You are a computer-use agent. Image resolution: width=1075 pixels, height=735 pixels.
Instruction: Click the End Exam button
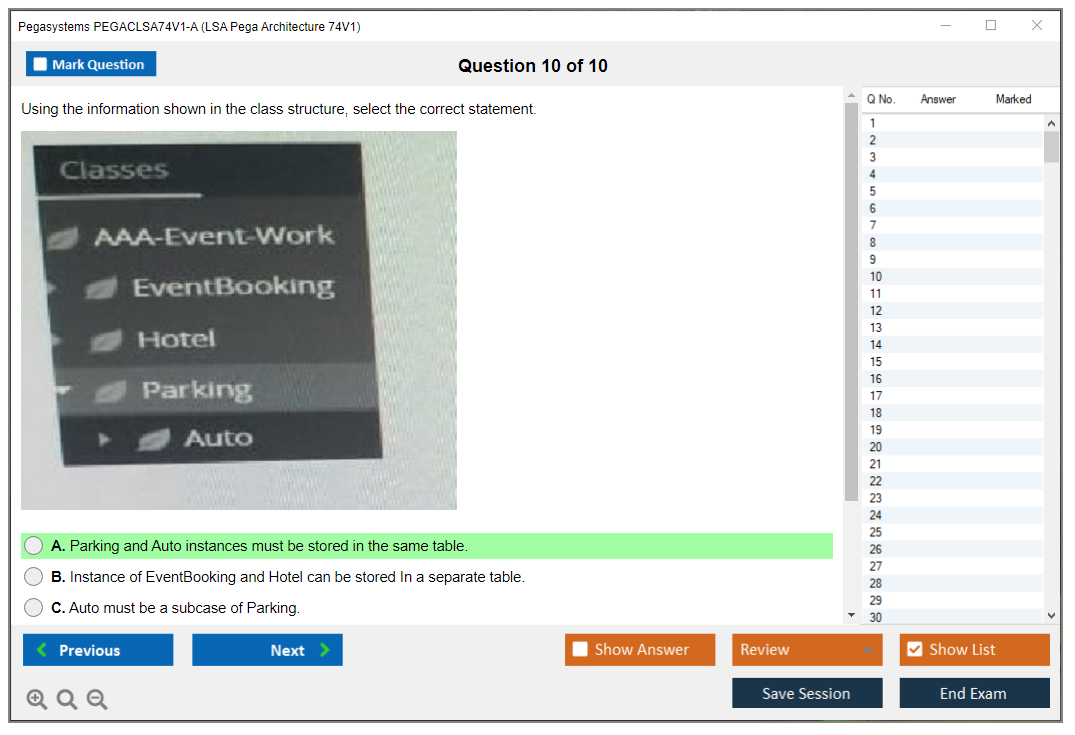[973, 693]
